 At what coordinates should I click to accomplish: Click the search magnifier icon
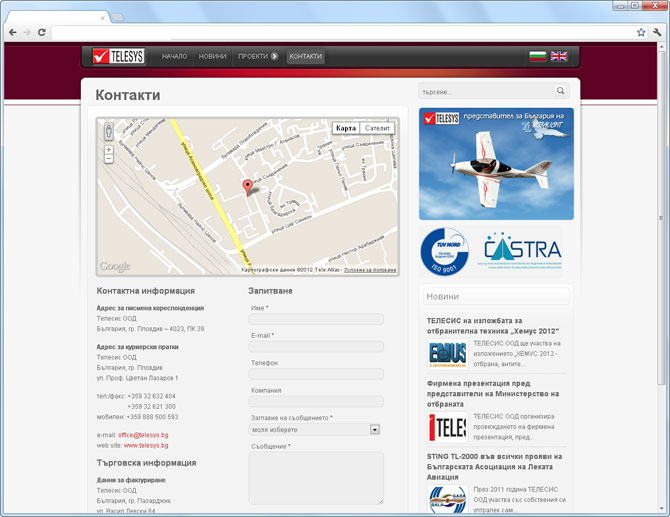click(x=561, y=91)
